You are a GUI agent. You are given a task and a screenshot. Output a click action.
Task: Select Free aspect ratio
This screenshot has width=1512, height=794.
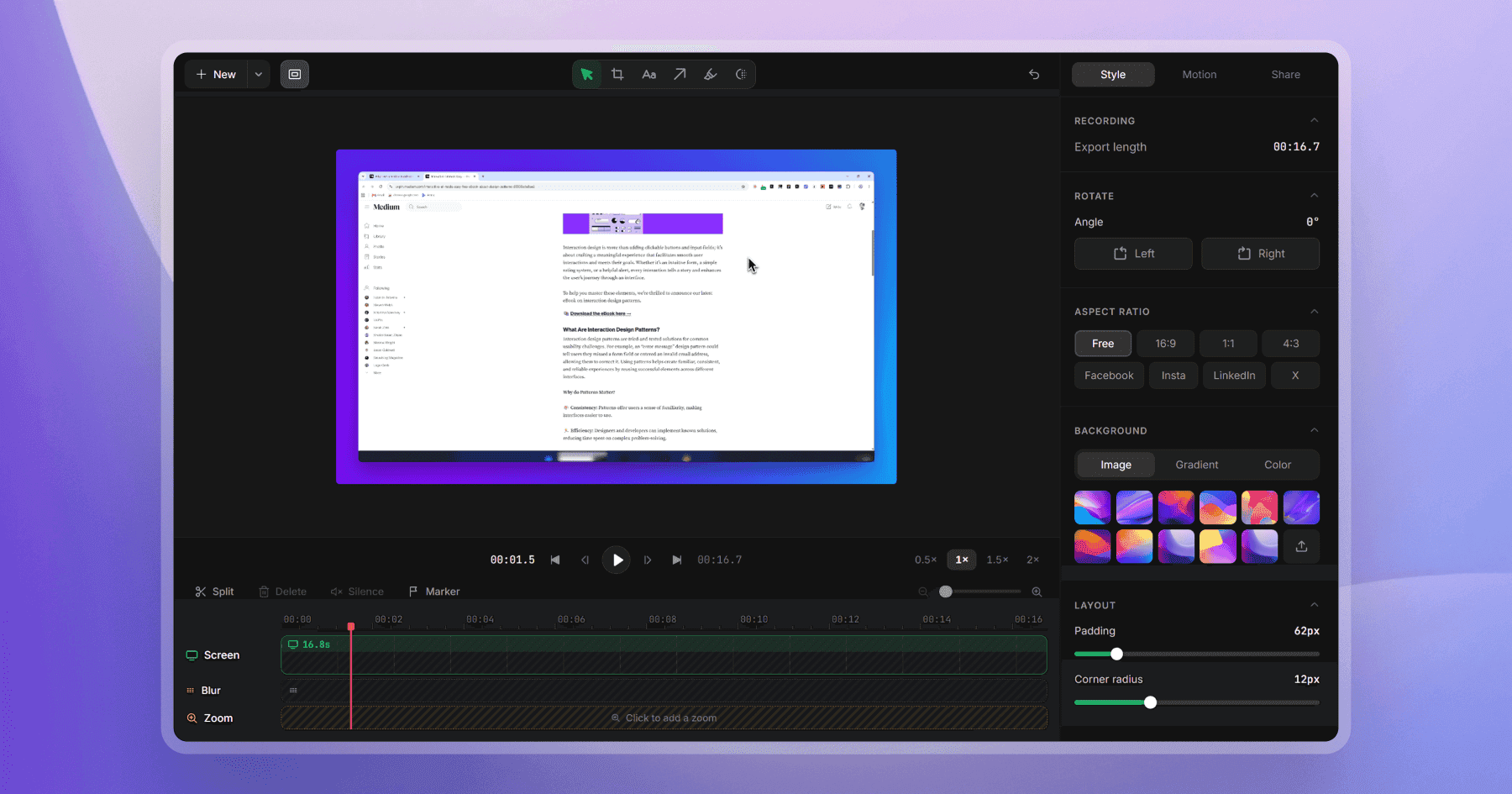click(x=1103, y=344)
